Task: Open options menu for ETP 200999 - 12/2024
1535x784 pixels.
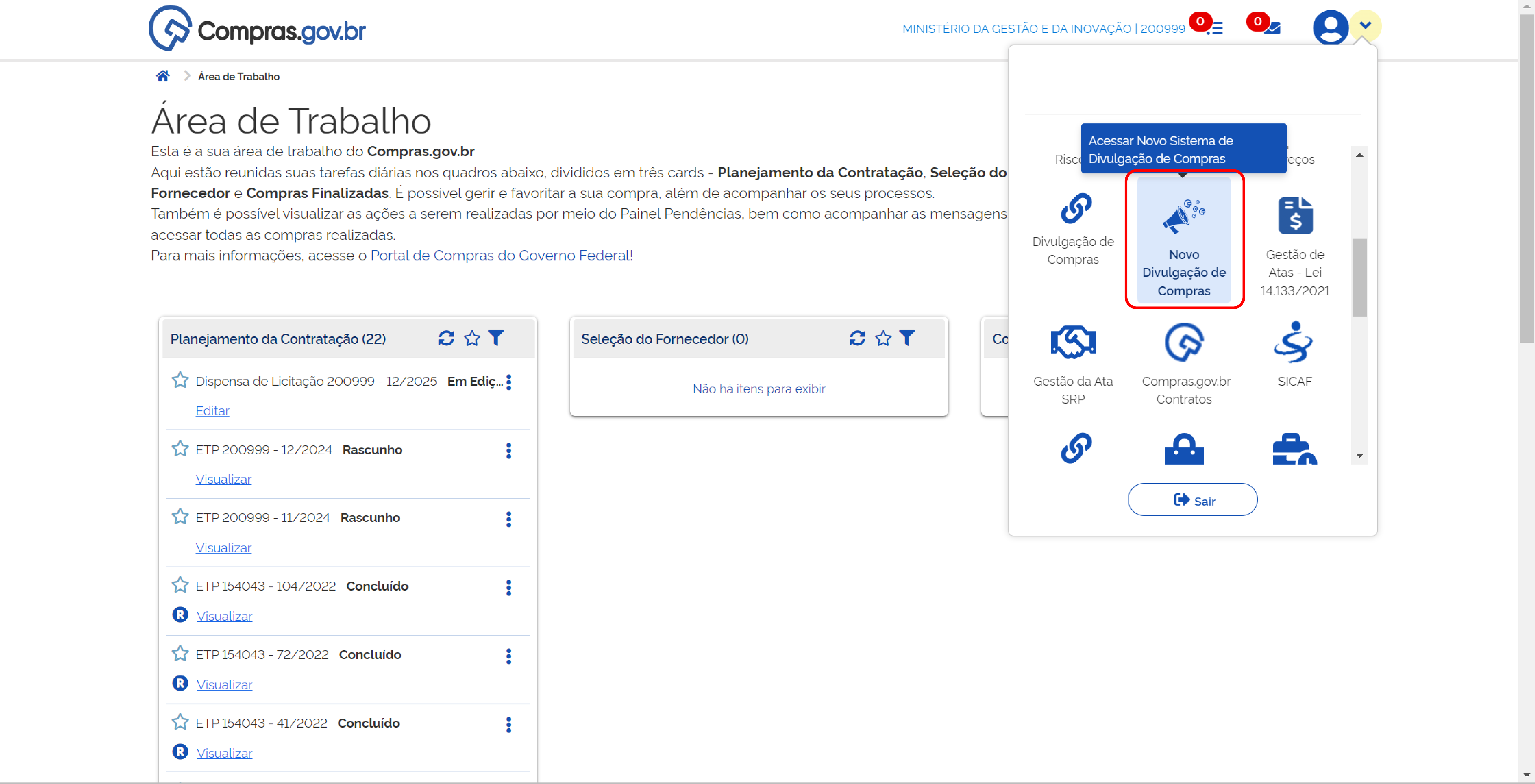Action: (x=508, y=451)
